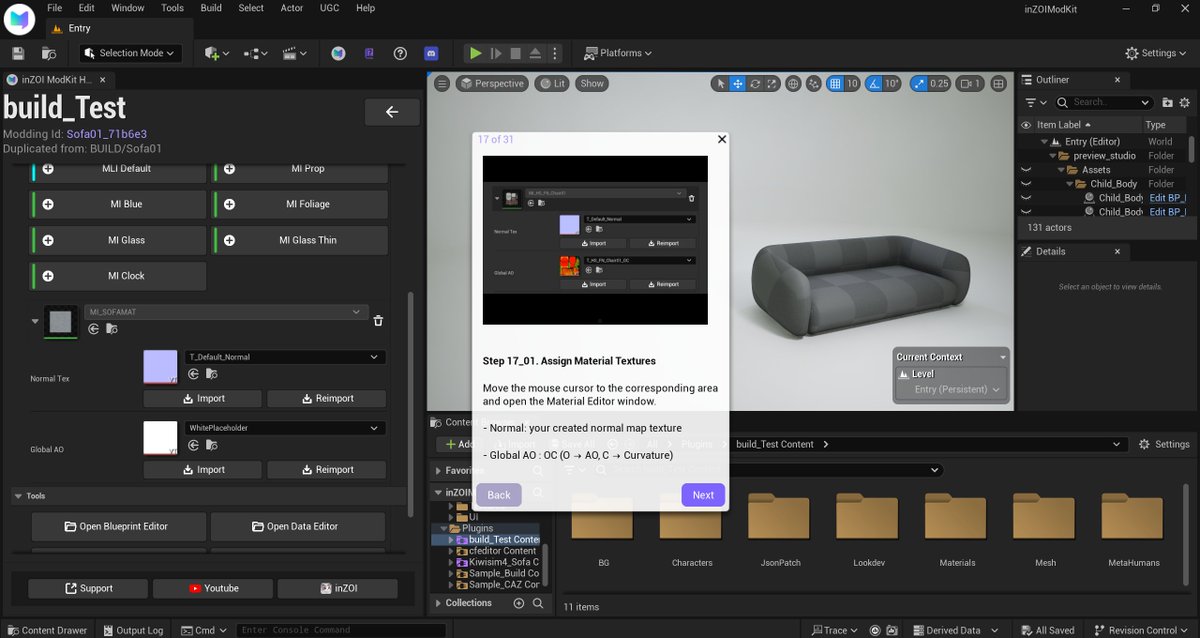Viewport: 1200px width, 638px height.
Task: Click the inZOI ModKit toolbar icon
Action: click(x=339, y=53)
